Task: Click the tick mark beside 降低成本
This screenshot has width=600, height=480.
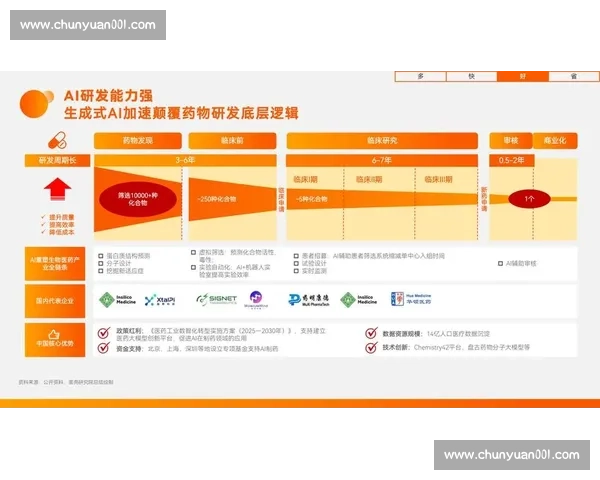Action: (x=44, y=232)
